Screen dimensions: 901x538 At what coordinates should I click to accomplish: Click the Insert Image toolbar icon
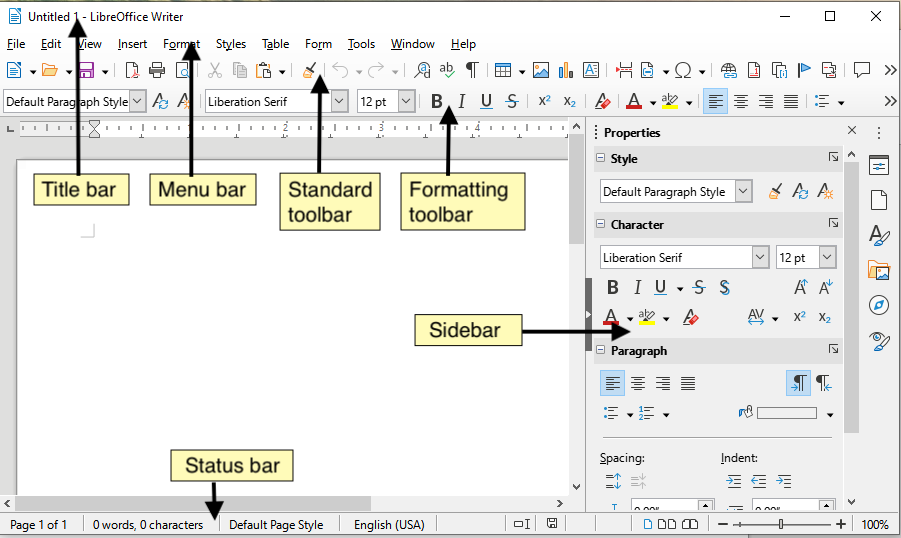(x=541, y=70)
